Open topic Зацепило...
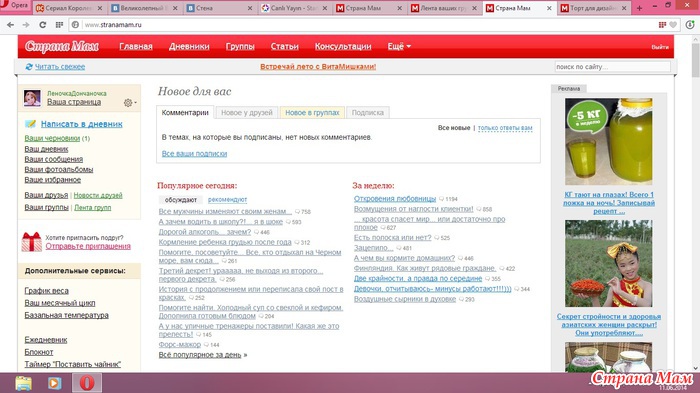This screenshot has height=393, width=700. coord(374,248)
